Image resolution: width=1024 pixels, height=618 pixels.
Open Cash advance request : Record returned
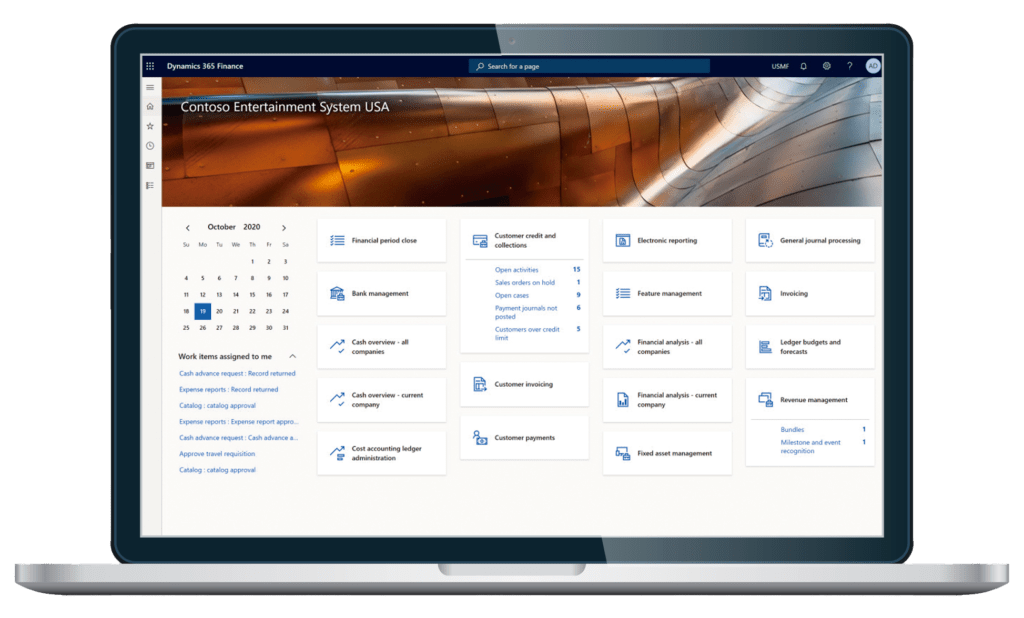pyautogui.click(x=237, y=374)
